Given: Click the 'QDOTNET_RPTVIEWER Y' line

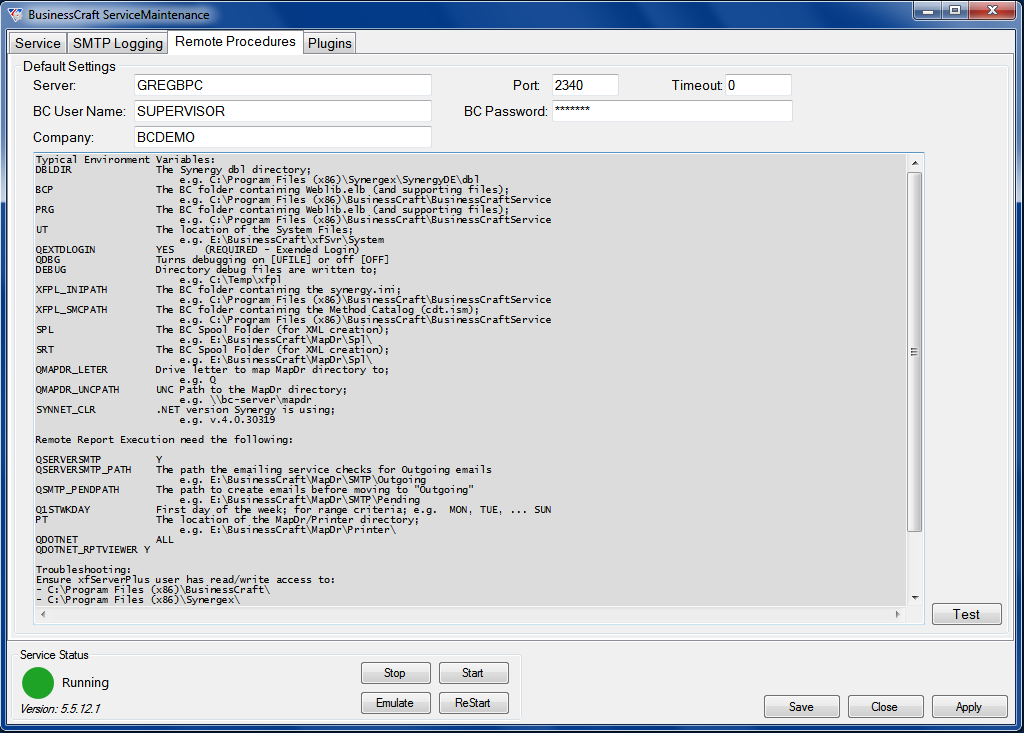Looking at the screenshot, I should tap(93, 549).
